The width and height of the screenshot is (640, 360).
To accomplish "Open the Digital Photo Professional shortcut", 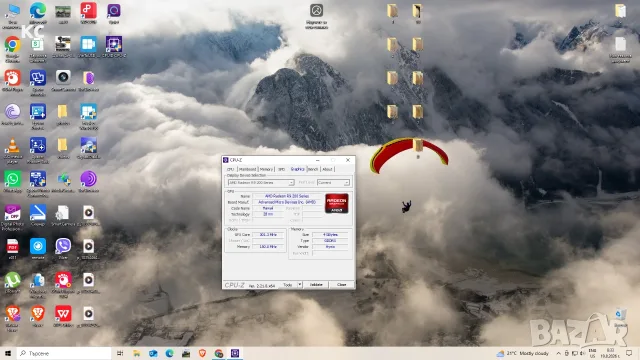I will pyautogui.click(x=13, y=217).
